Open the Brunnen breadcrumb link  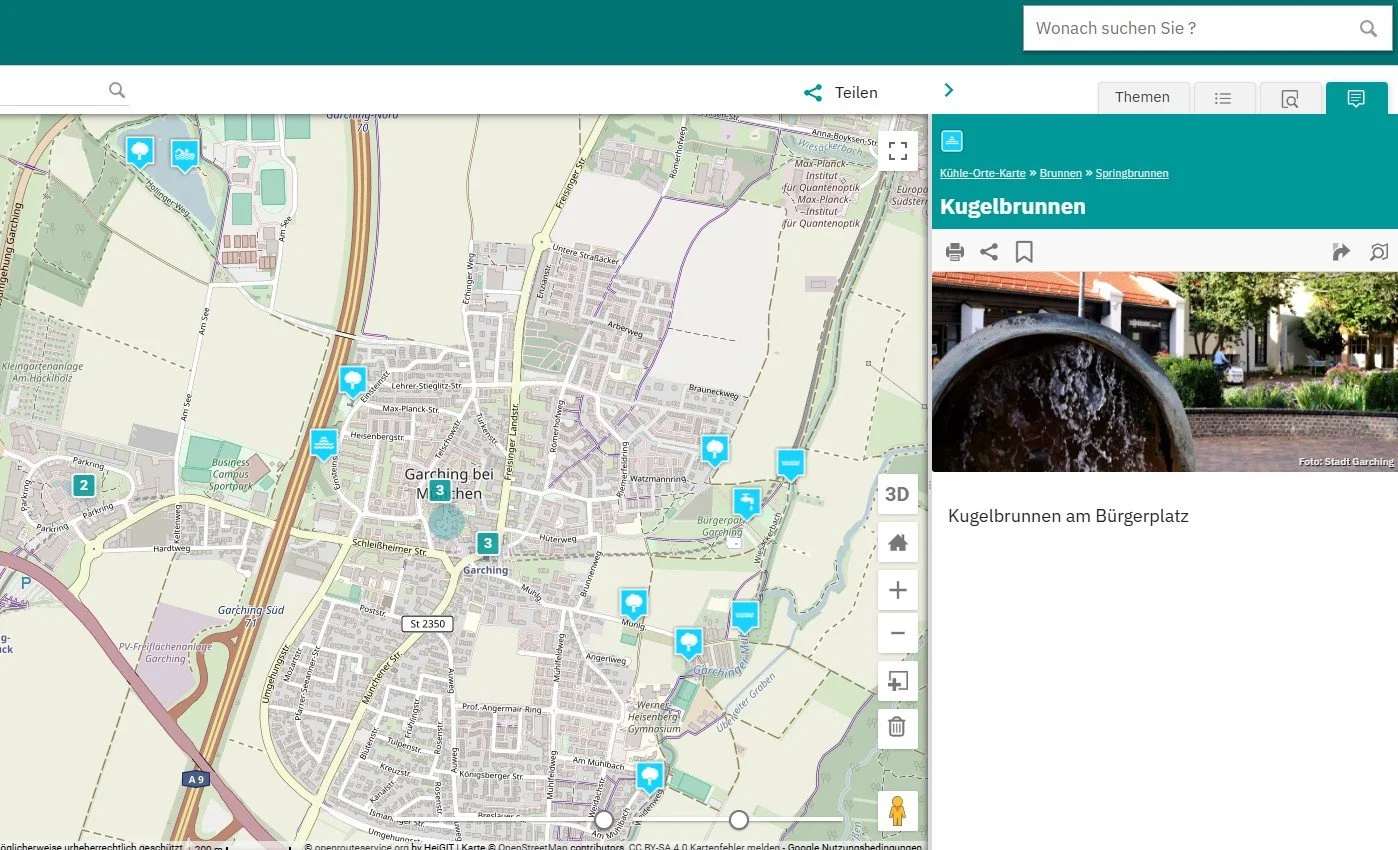point(1060,173)
